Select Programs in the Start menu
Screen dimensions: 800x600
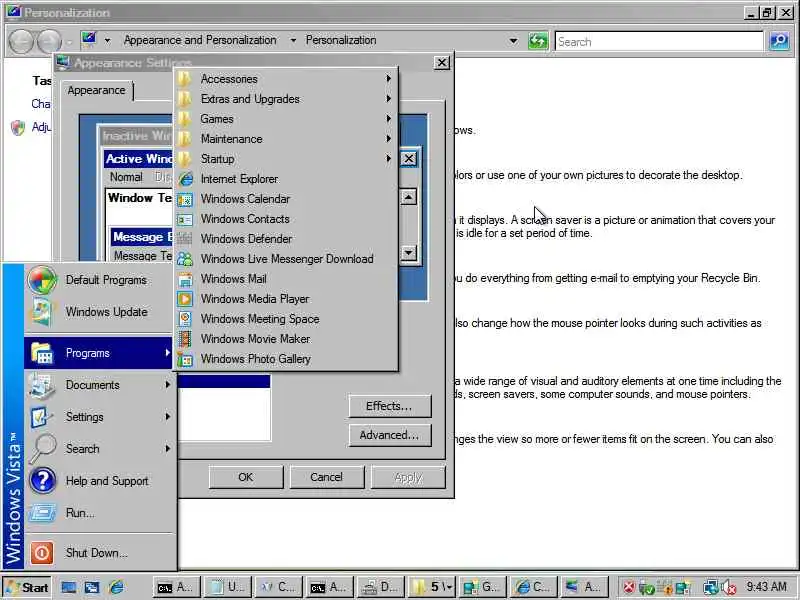[x=99, y=353]
